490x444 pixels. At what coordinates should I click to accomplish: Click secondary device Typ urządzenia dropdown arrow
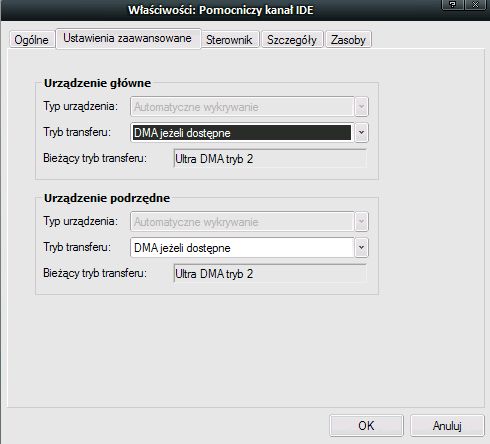(361, 222)
